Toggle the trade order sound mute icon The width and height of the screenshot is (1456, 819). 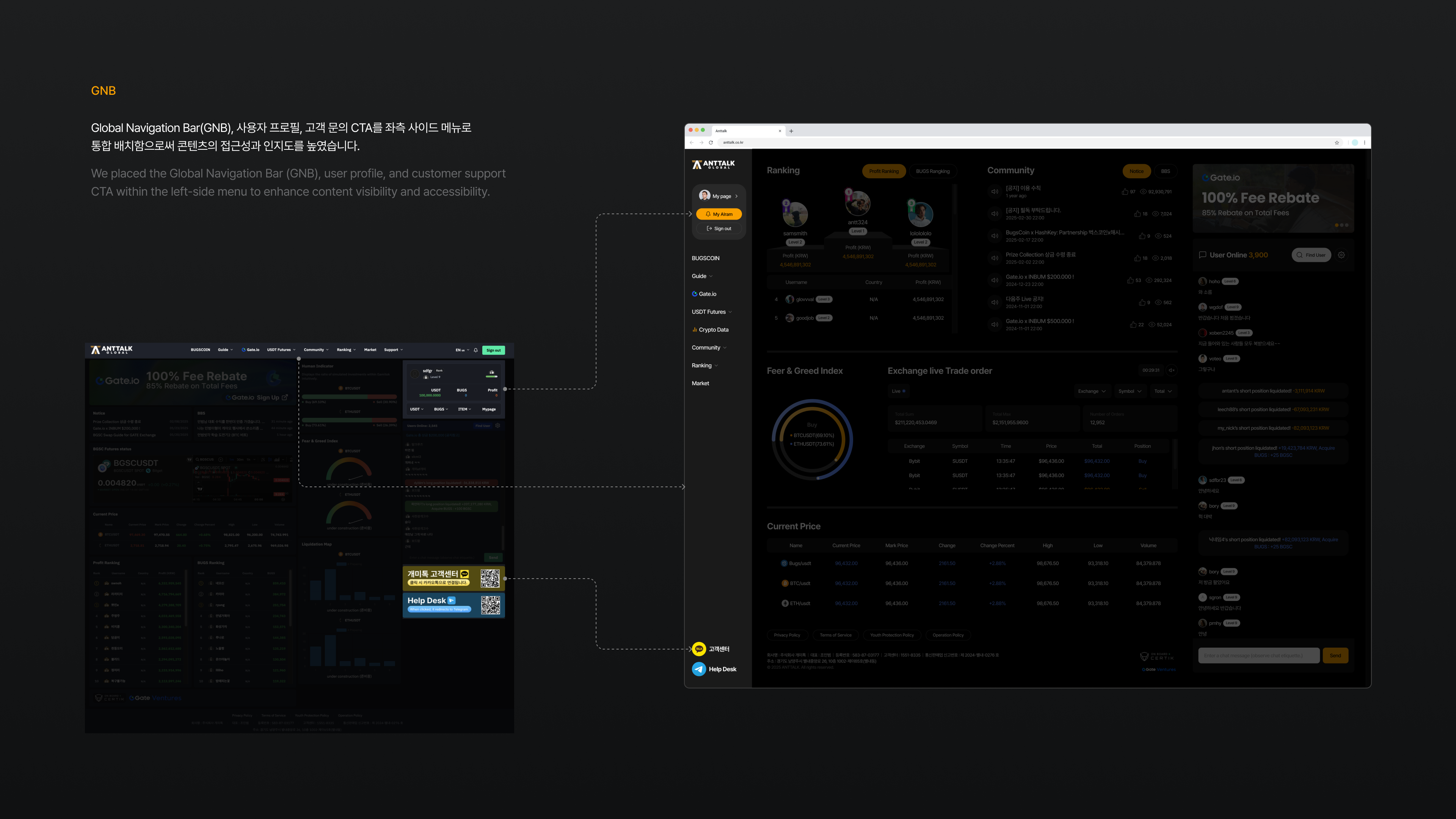pos(1172,370)
